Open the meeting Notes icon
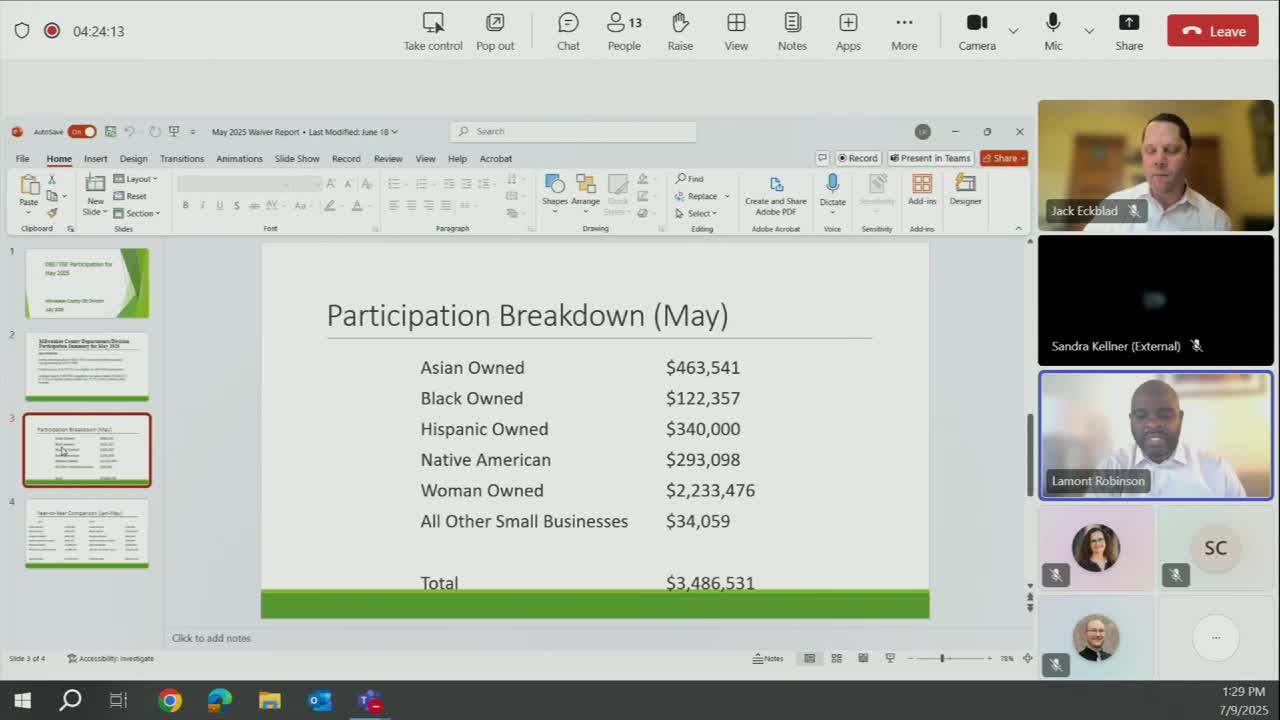Viewport: 1280px width, 720px height. click(x=792, y=31)
